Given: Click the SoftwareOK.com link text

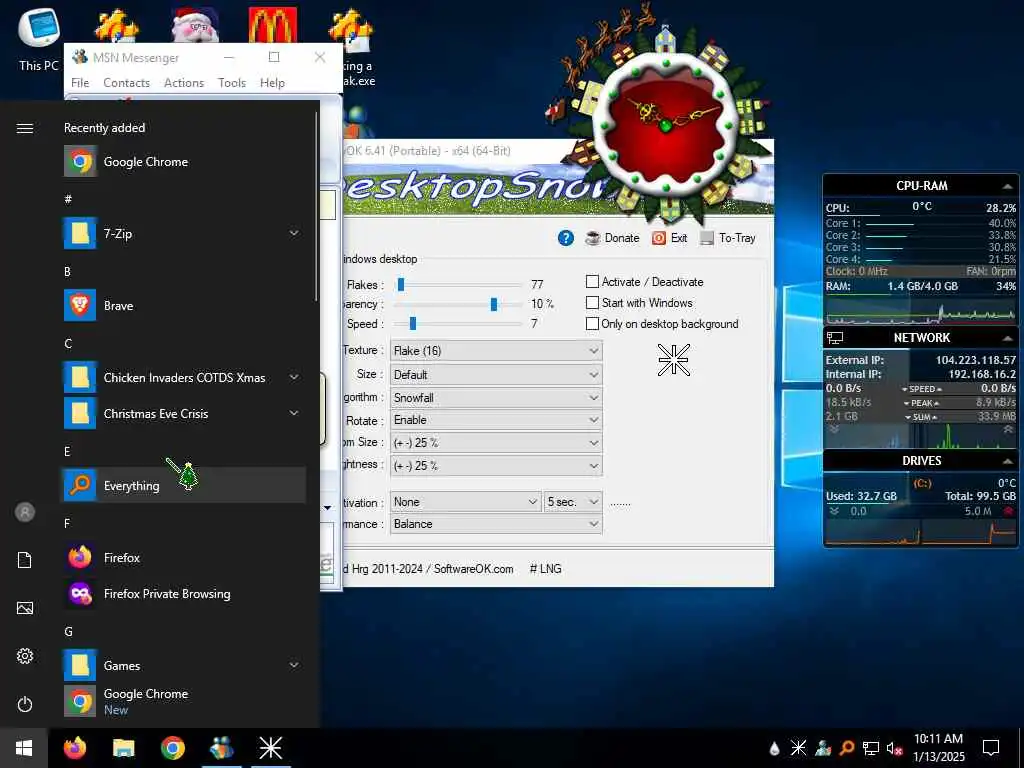Looking at the screenshot, I should pos(473,569).
